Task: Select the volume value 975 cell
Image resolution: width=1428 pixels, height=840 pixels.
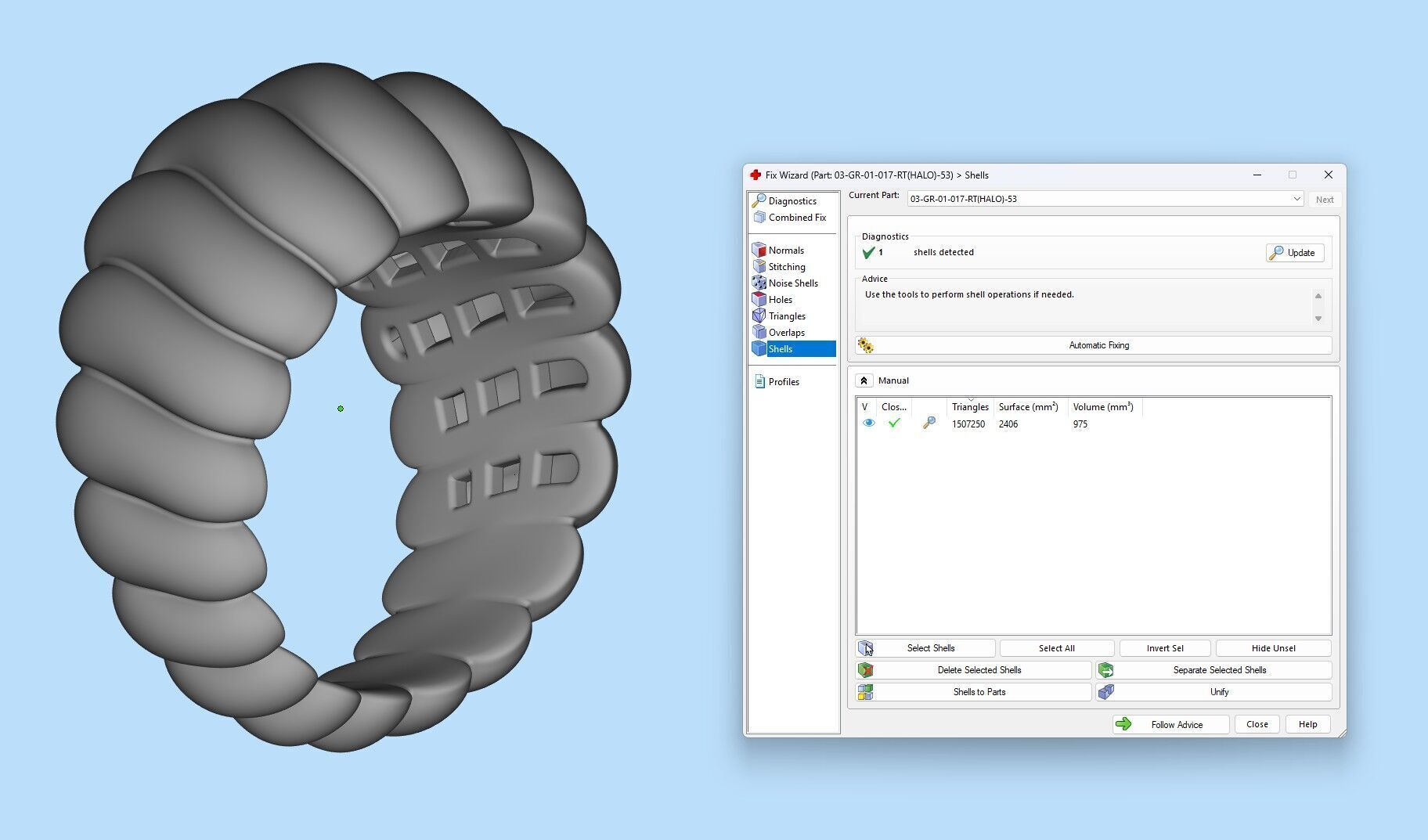Action: (1080, 424)
